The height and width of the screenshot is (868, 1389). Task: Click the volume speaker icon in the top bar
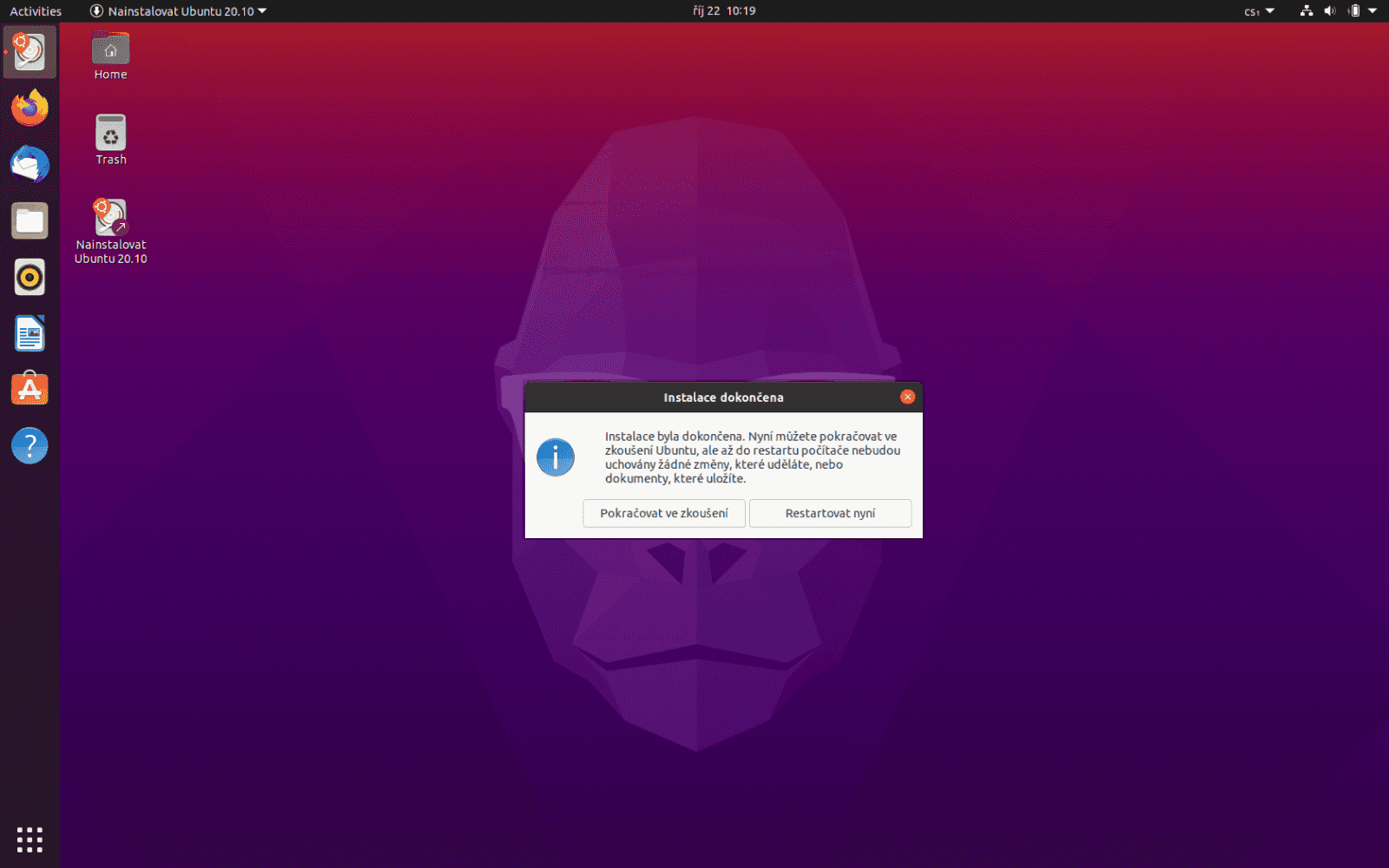point(1329,11)
